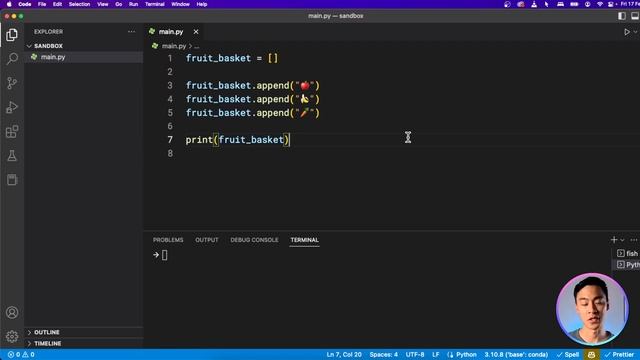Open the Source Control view
Viewport: 640px width, 360px height.
[12, 83]
